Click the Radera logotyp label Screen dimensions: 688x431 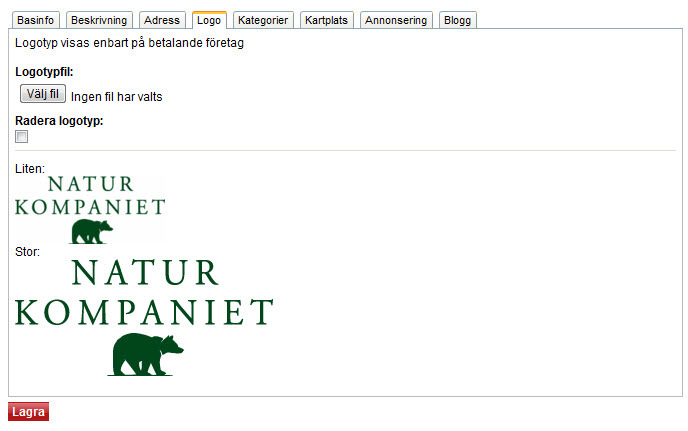tap(59, 121)
